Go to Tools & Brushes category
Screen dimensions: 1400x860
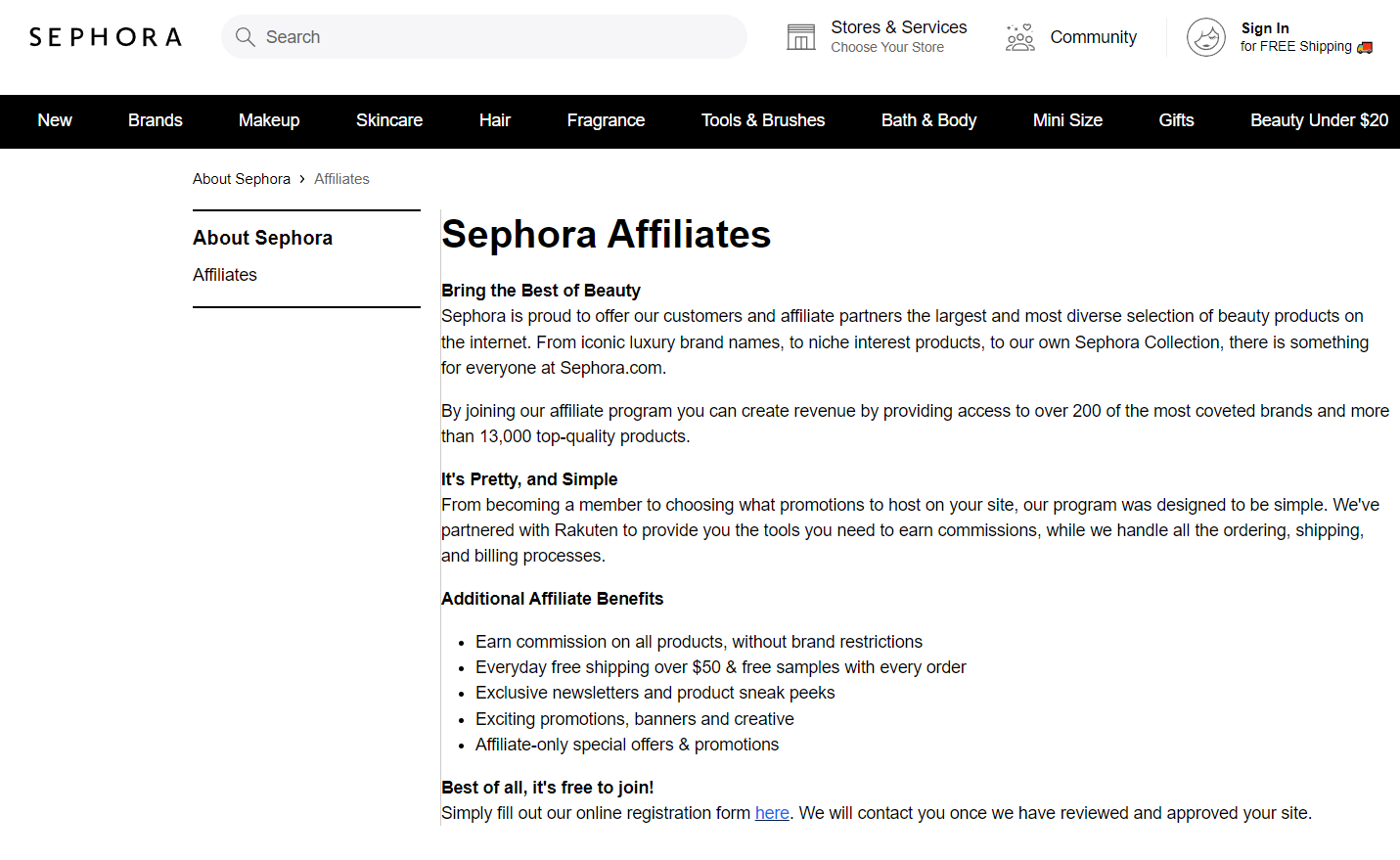click(763, 120)
